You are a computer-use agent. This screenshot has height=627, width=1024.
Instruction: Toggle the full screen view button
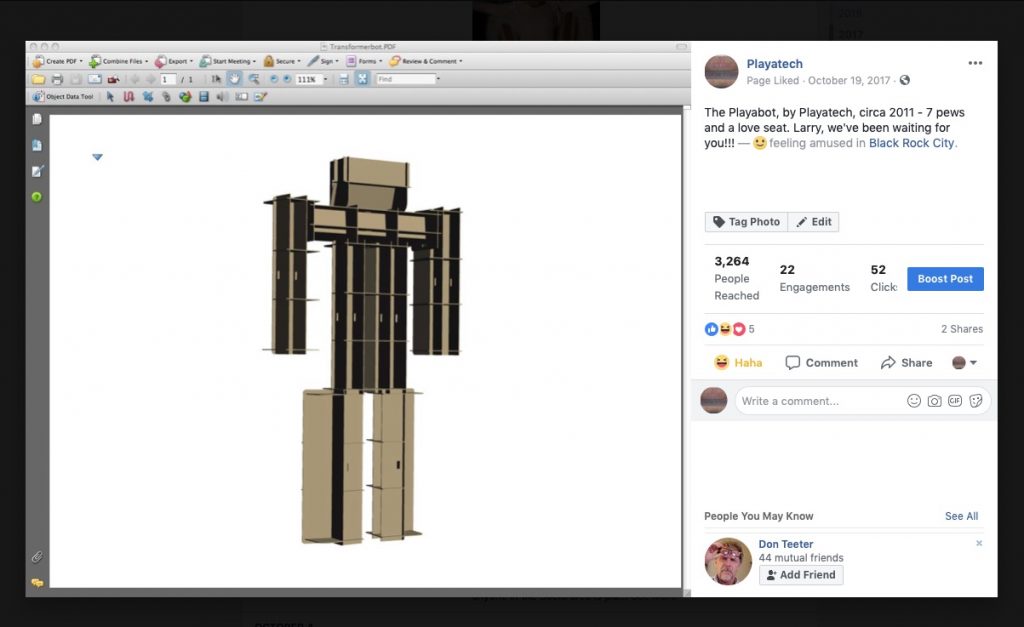click(362, 79)
